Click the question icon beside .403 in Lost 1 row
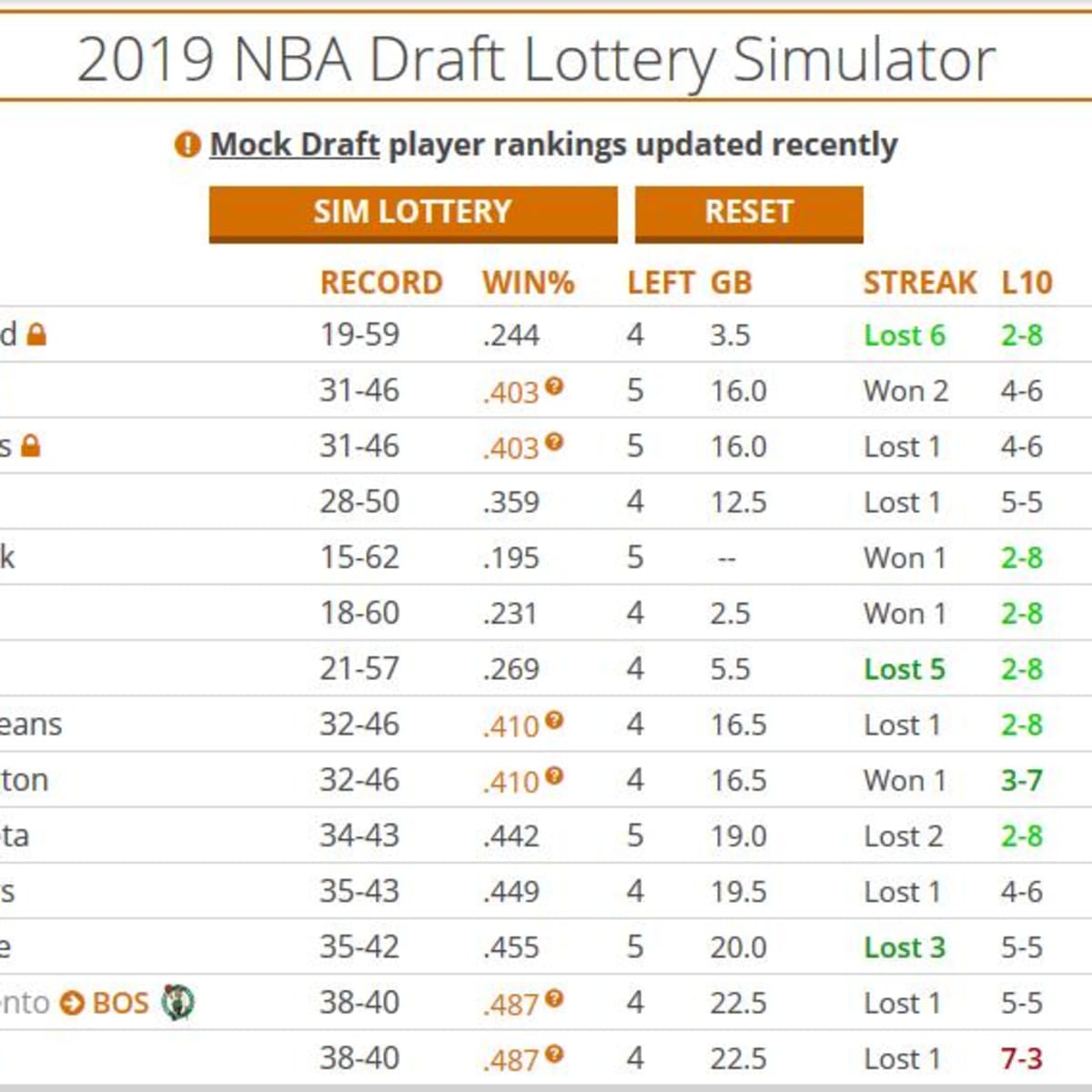 pos(554,442)
